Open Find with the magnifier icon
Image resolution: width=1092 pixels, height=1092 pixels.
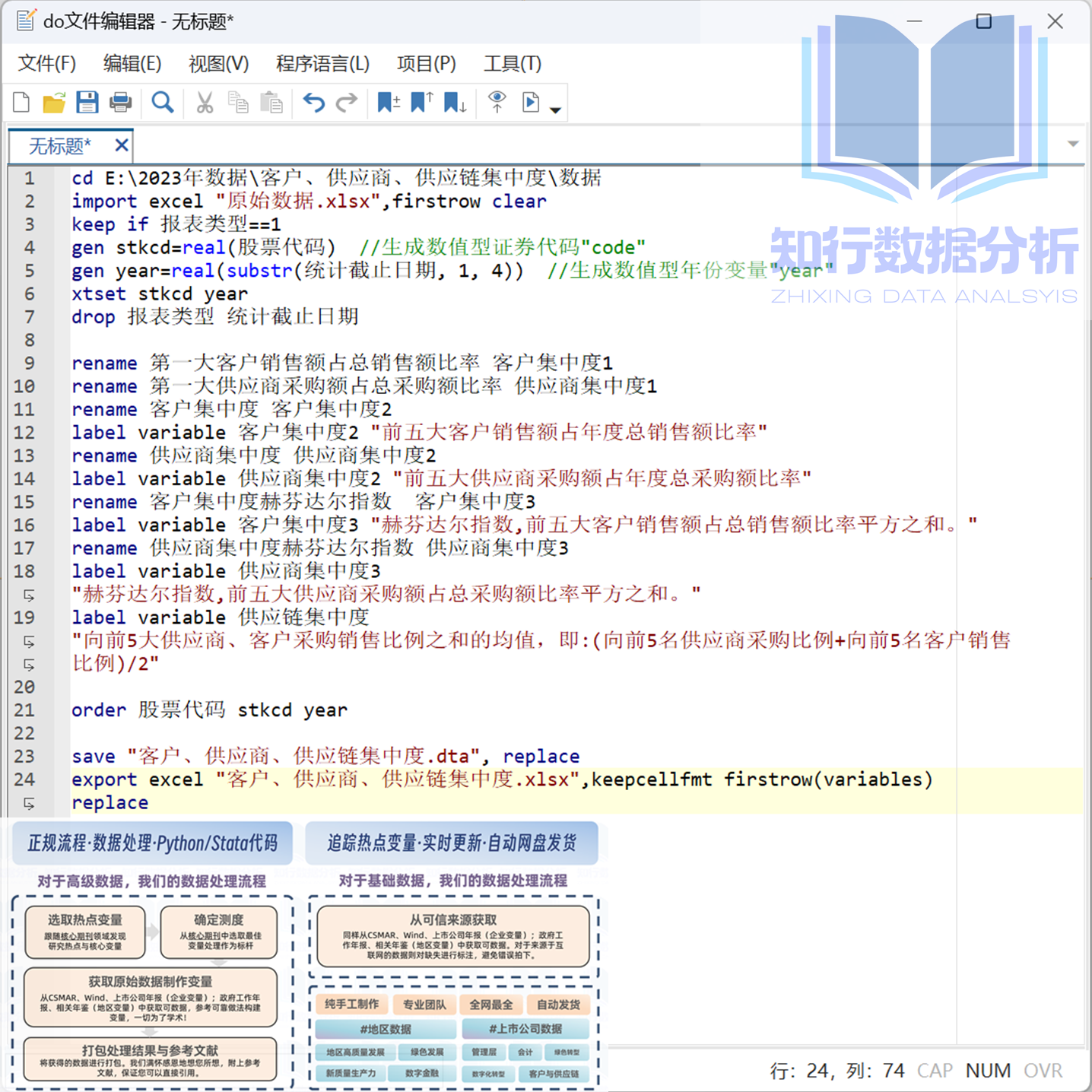coord(162,102)
